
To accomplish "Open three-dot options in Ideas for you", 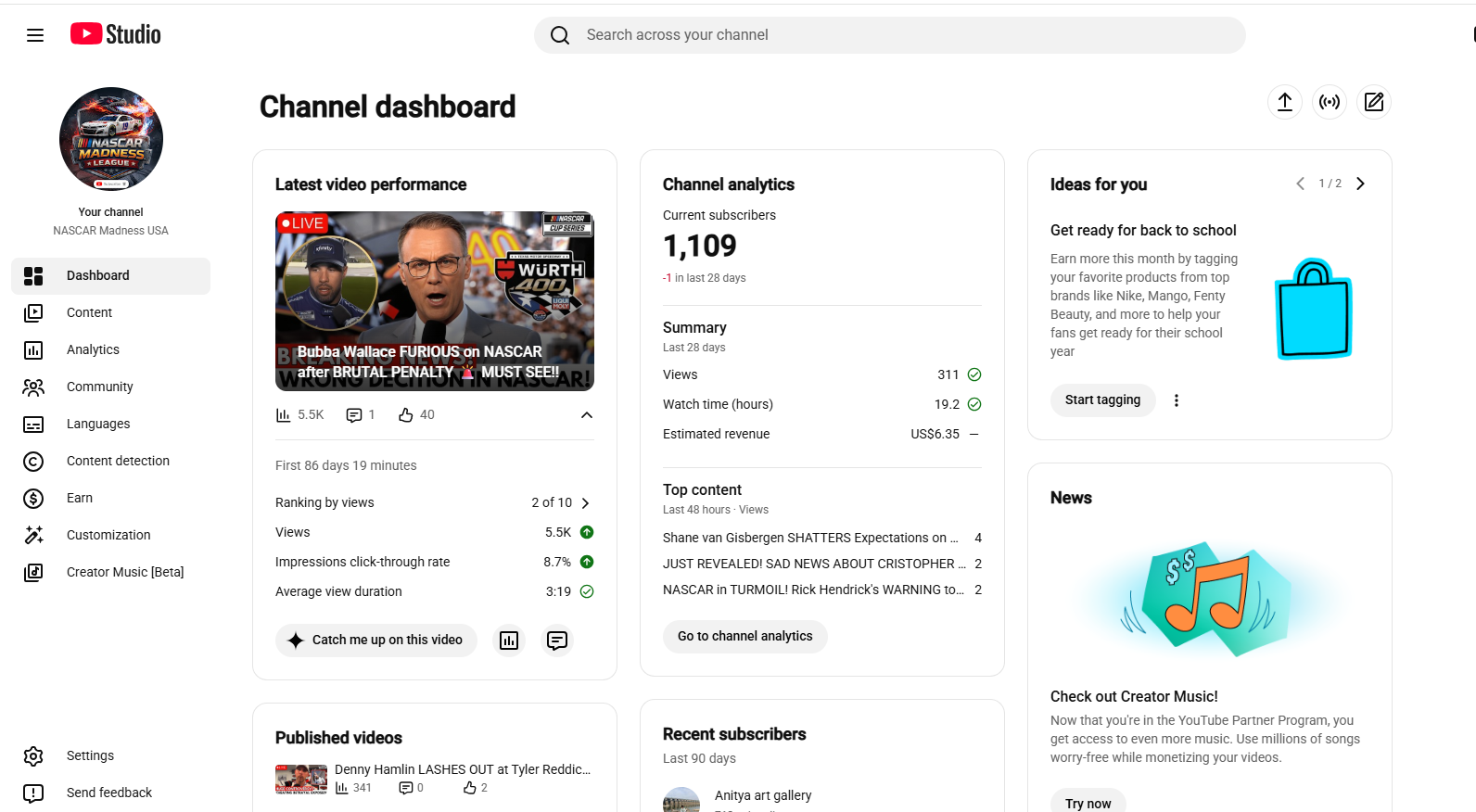I will [x=1177, y=400].
